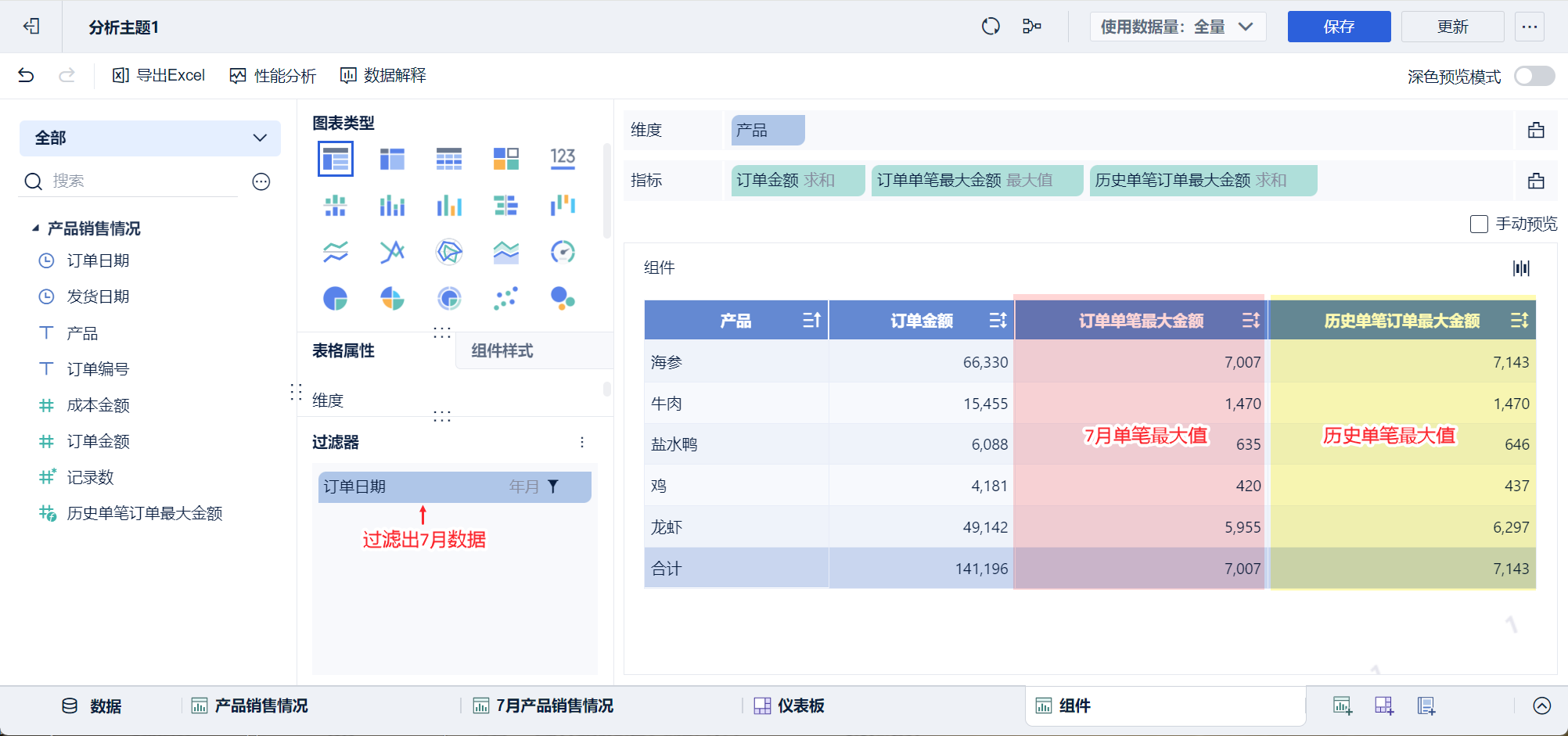Click the circular refresh icon in top bar

click(x=991, y=27)
